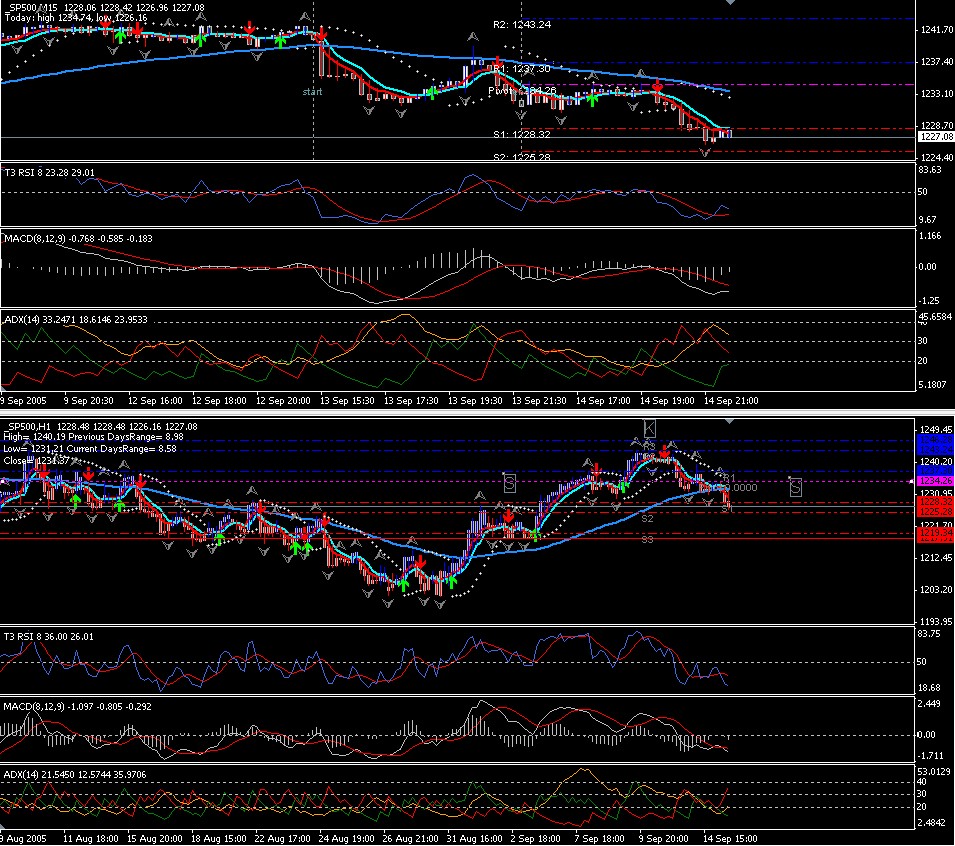Select the boxed K marker on H1 chart
Viewport: 955px width, 846px height.
pyautogui.click(x=649, y=428)
